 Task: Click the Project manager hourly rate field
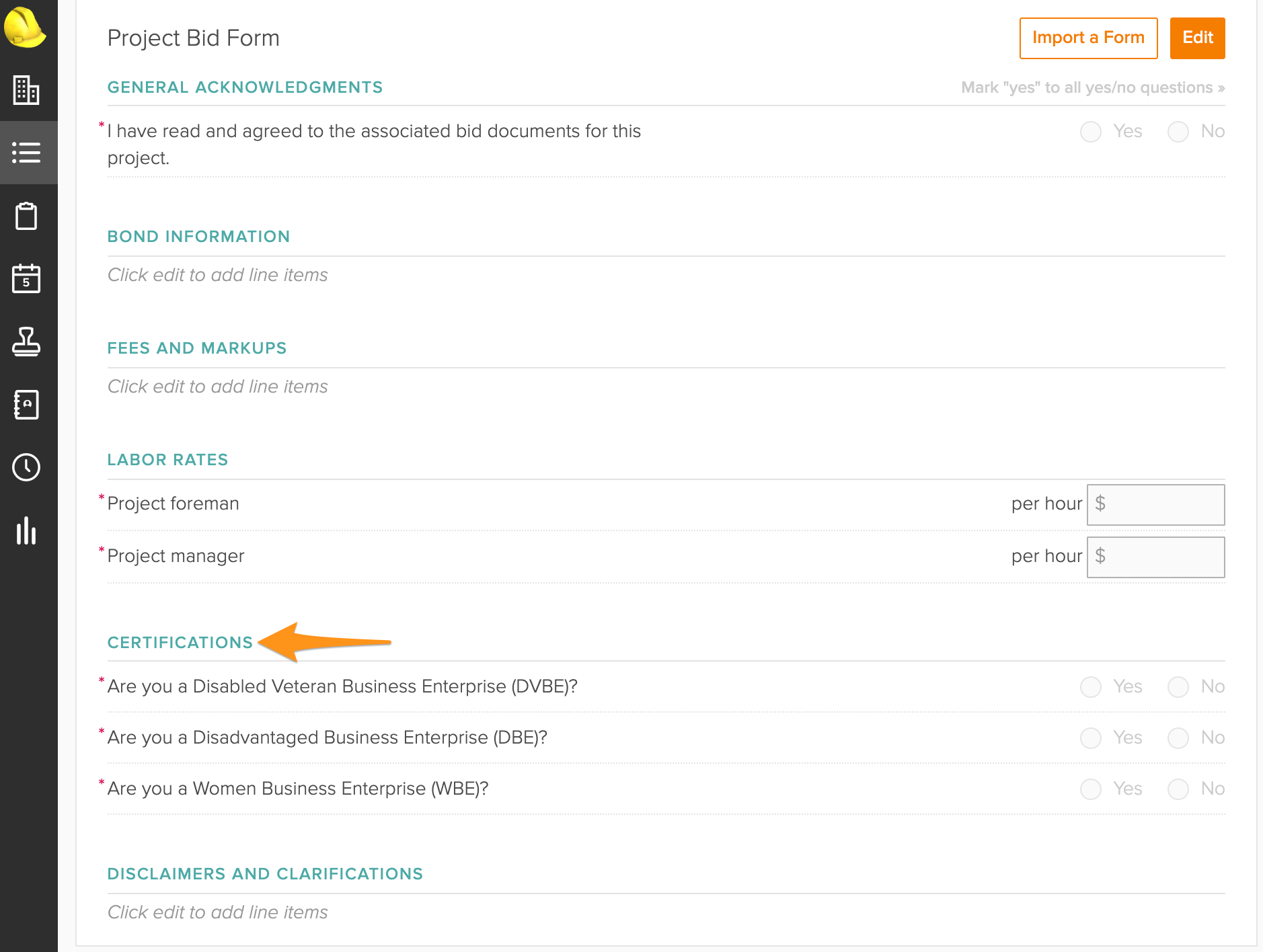[x=1162, y=557]
